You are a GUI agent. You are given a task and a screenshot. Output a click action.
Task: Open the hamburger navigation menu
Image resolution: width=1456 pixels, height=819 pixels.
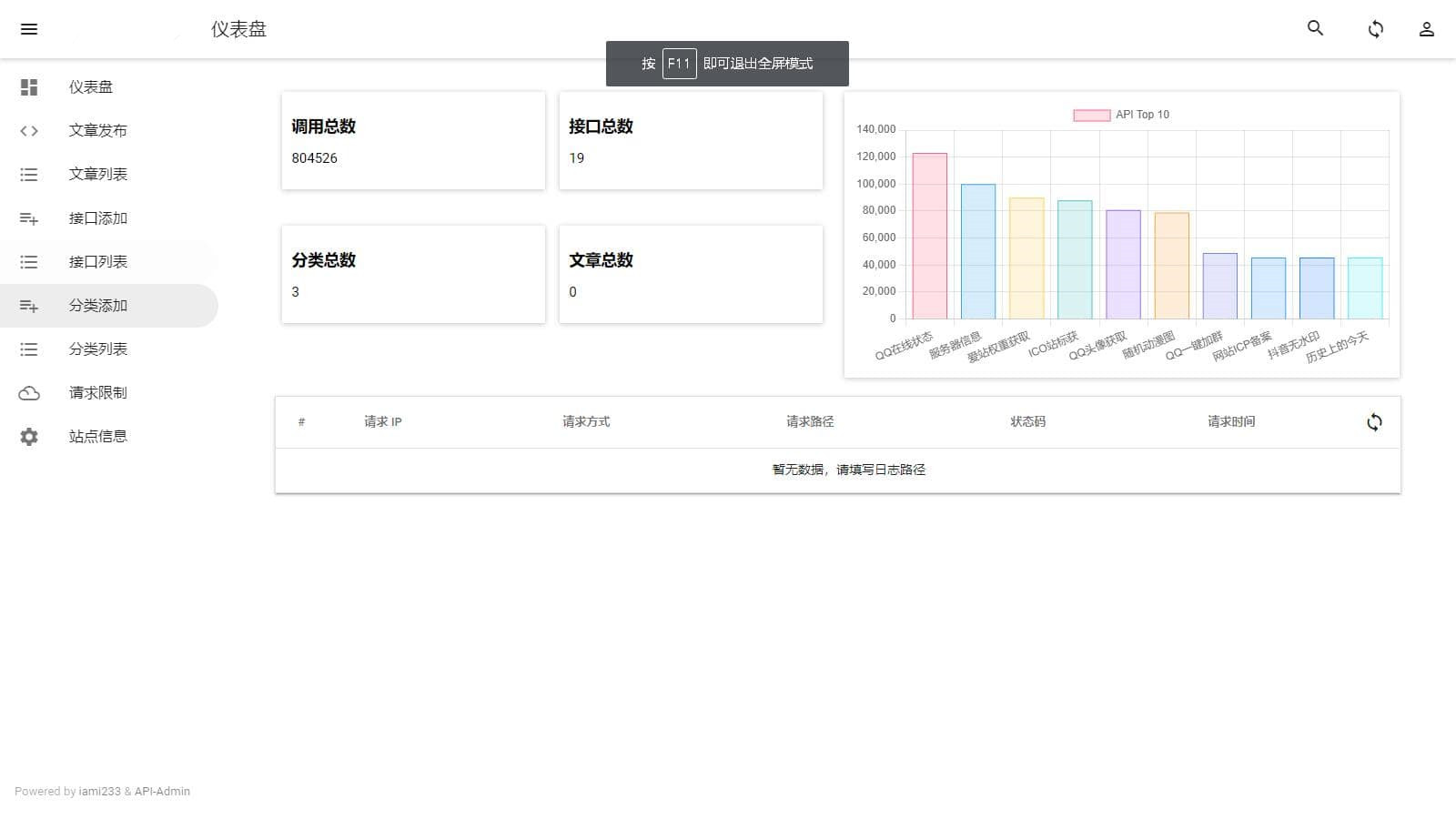coord(29,29)
